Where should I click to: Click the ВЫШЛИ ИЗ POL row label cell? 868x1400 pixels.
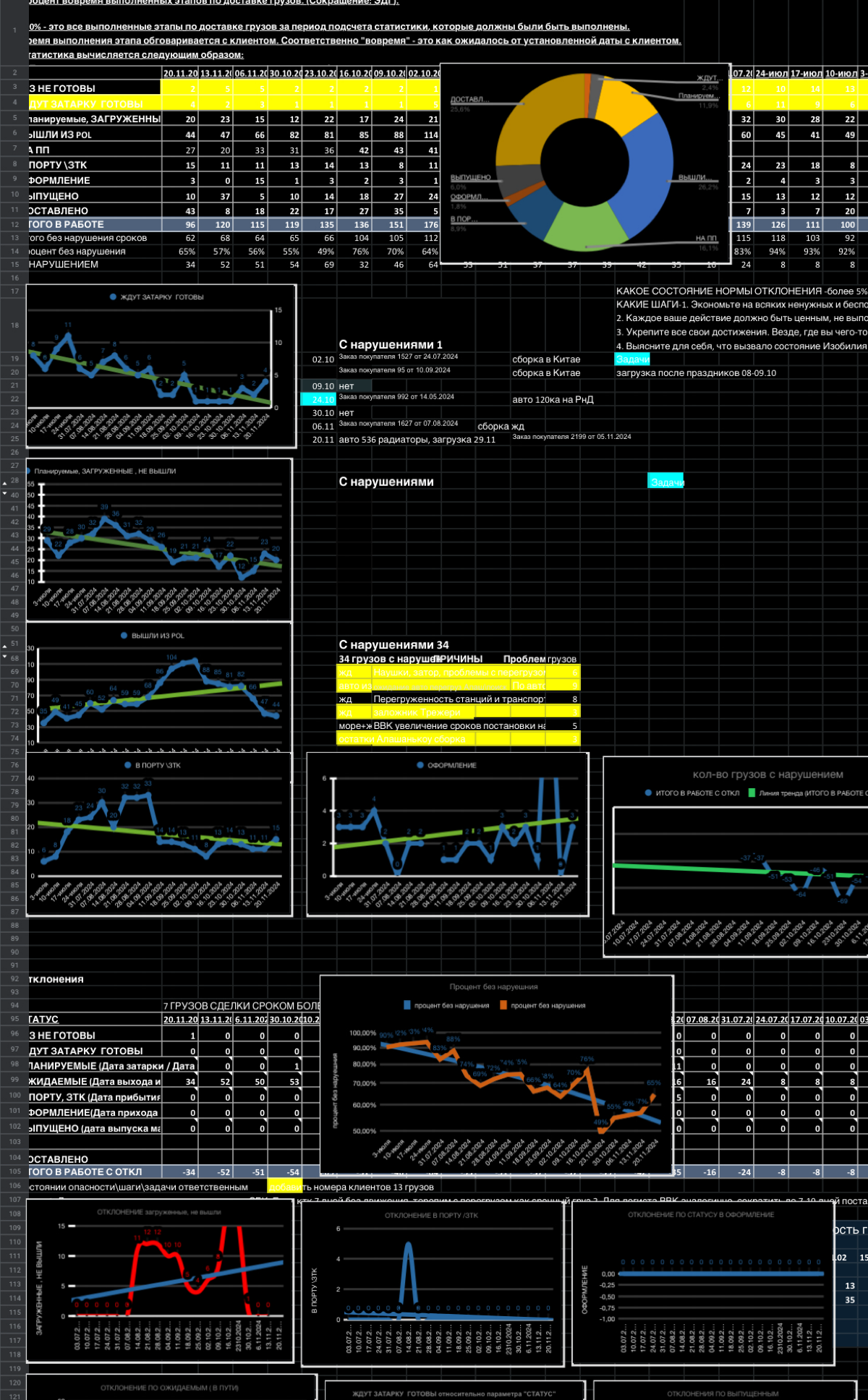(x=95, y=135)
